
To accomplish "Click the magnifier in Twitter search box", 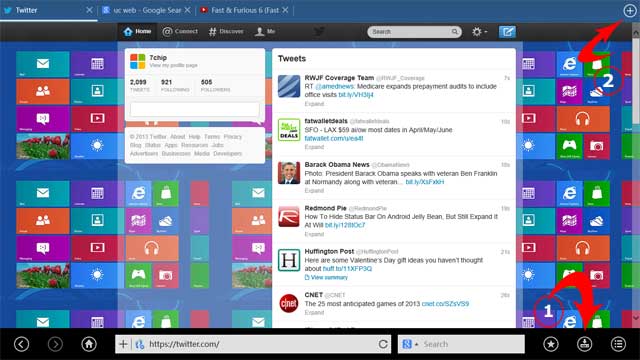I will pos(454,31).
